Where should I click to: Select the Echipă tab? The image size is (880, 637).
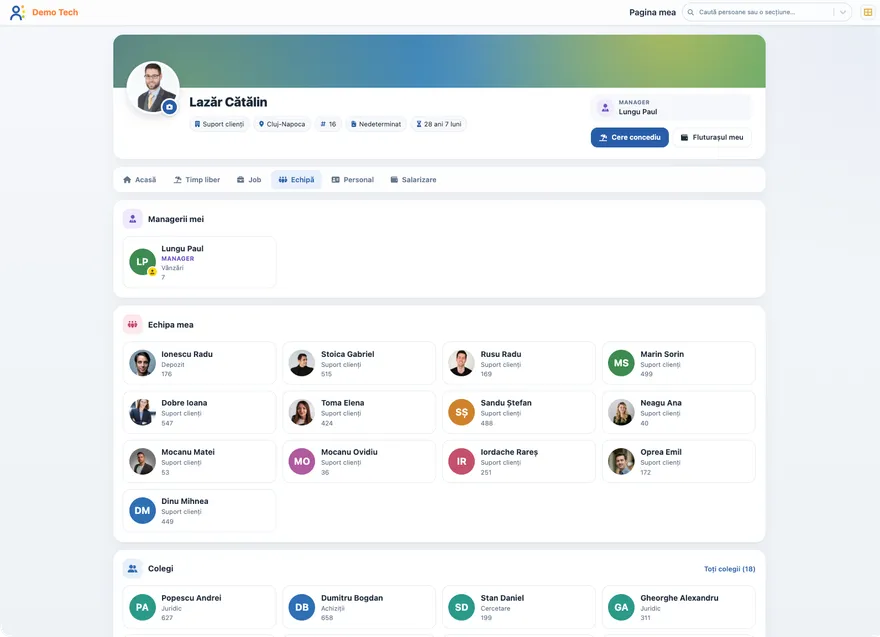[296, 180]
